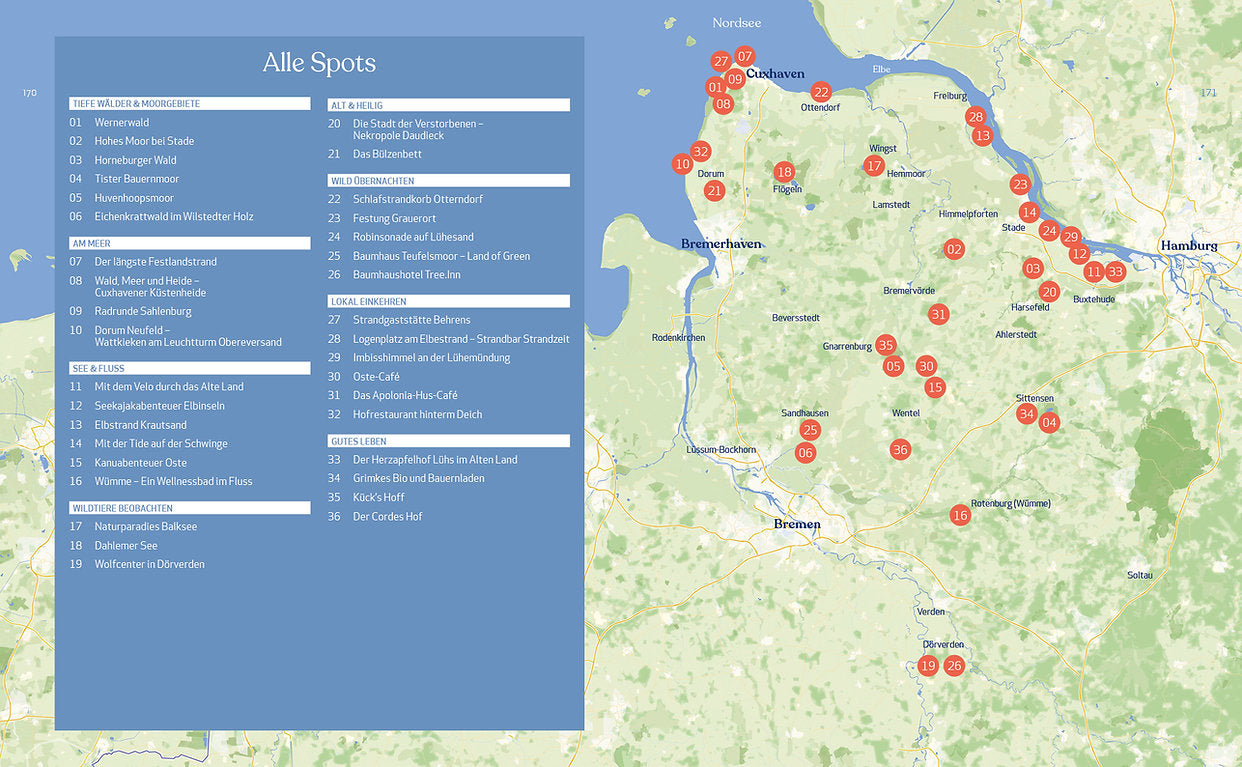Click the GUTES LEBEN section header
This screenshot has width=1242, height=767.
[x=449, y=440]
